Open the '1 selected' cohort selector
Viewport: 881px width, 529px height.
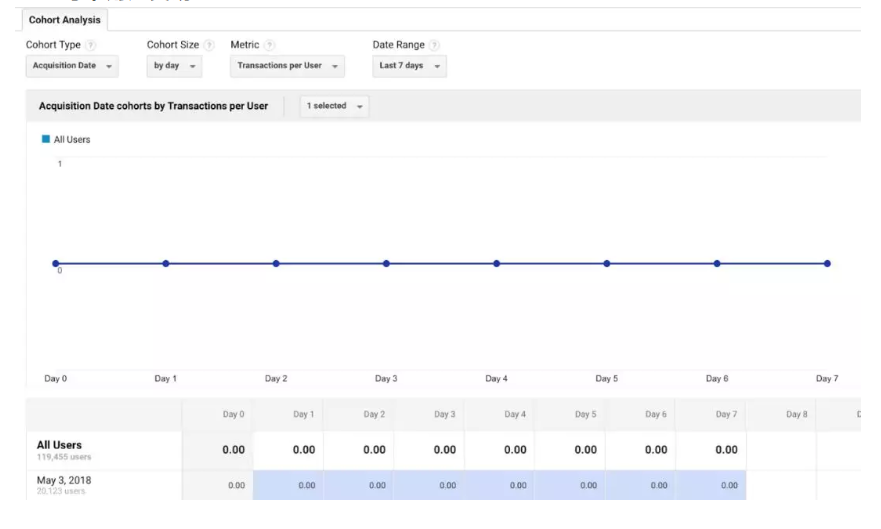334,106
